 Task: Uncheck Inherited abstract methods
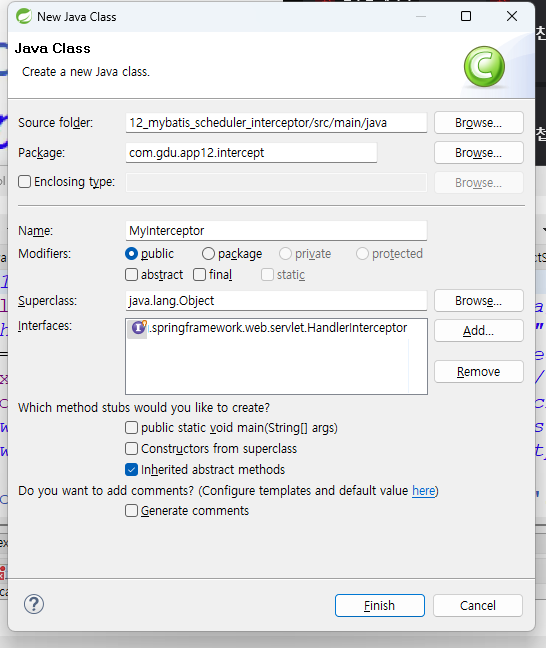pos(131,470)
